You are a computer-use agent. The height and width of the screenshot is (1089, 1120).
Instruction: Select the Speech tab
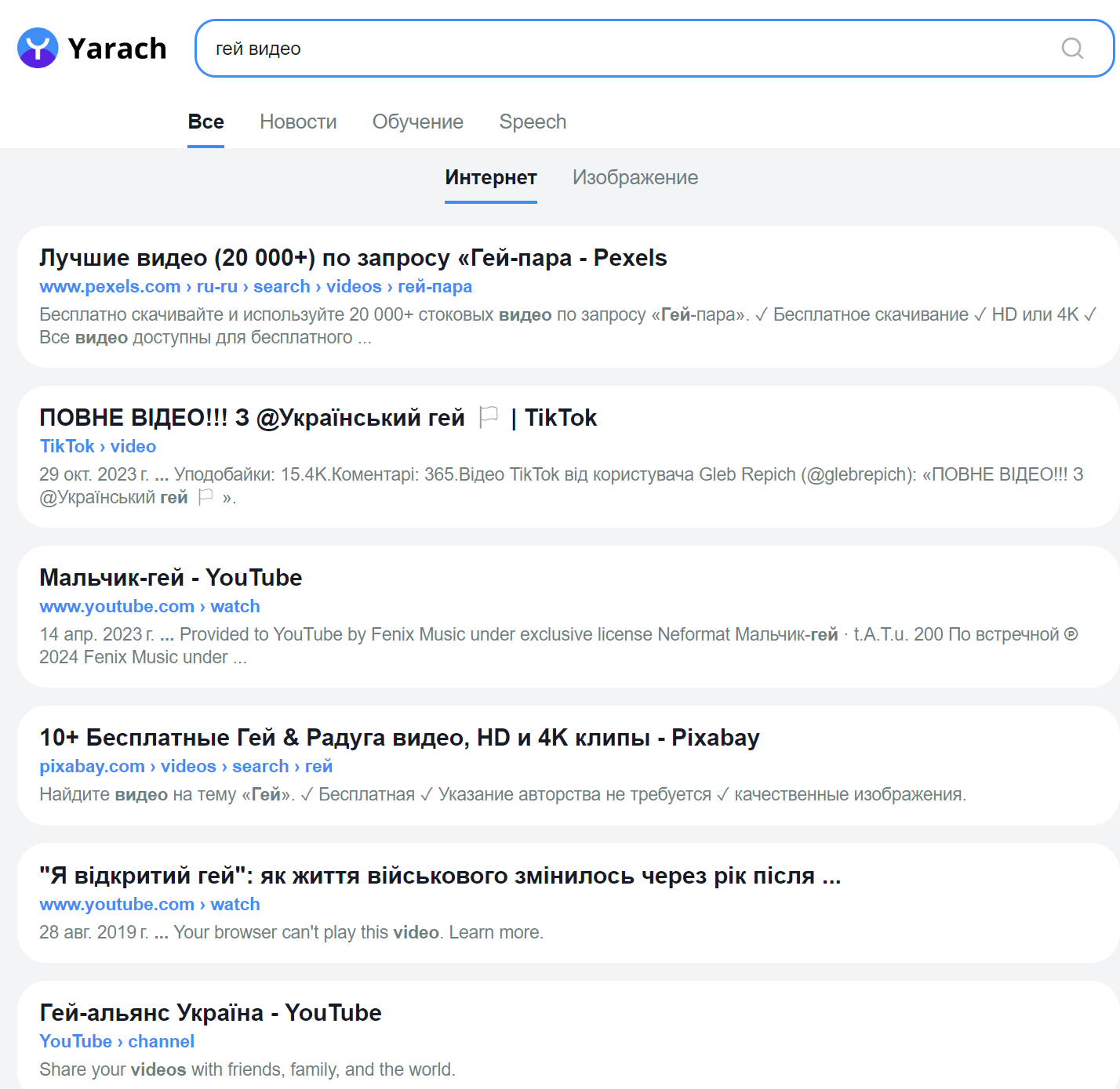pyautogui.click(x=533, y=122)
